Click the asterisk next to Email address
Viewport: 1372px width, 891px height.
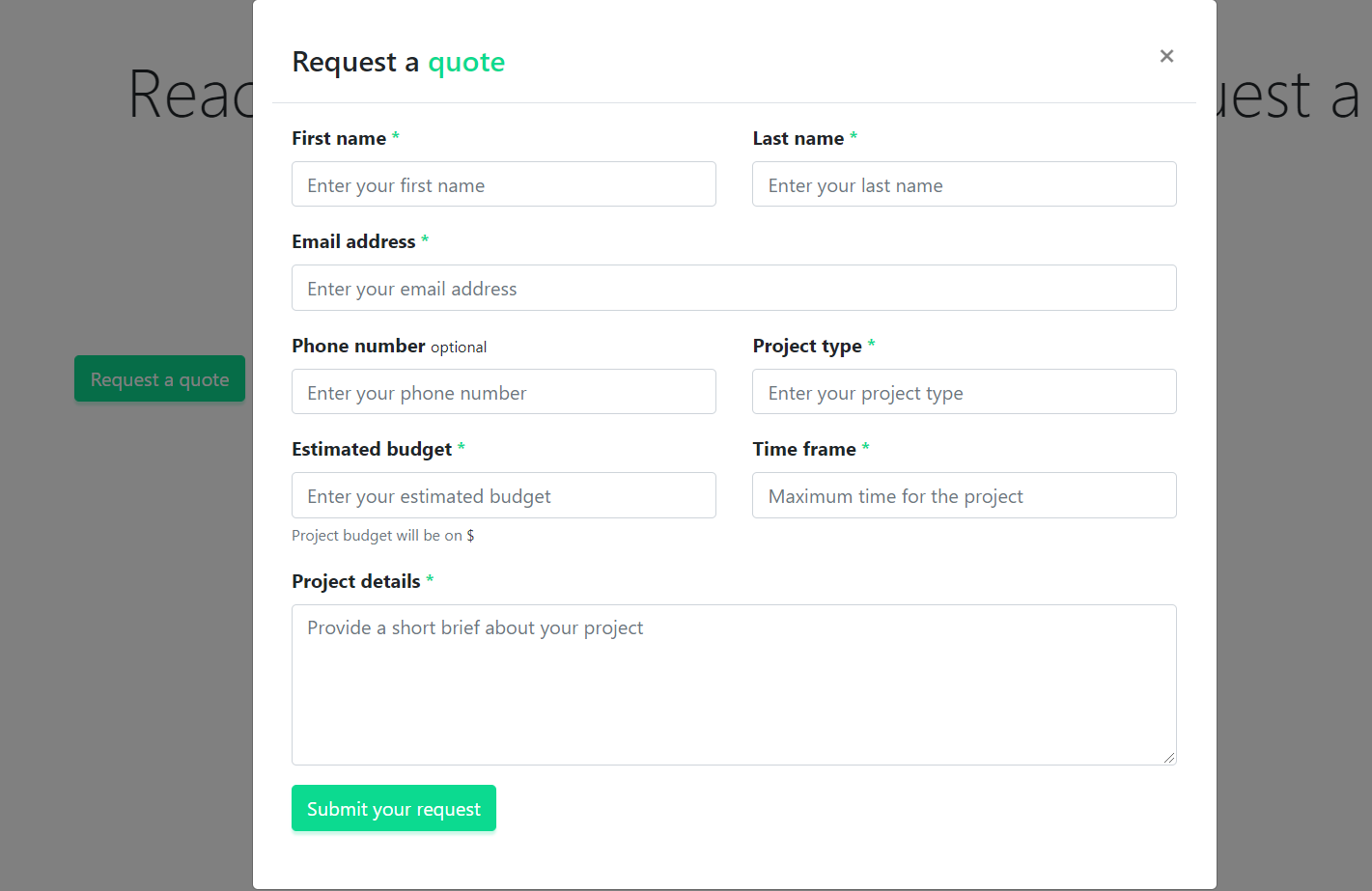tap(425, 240)
